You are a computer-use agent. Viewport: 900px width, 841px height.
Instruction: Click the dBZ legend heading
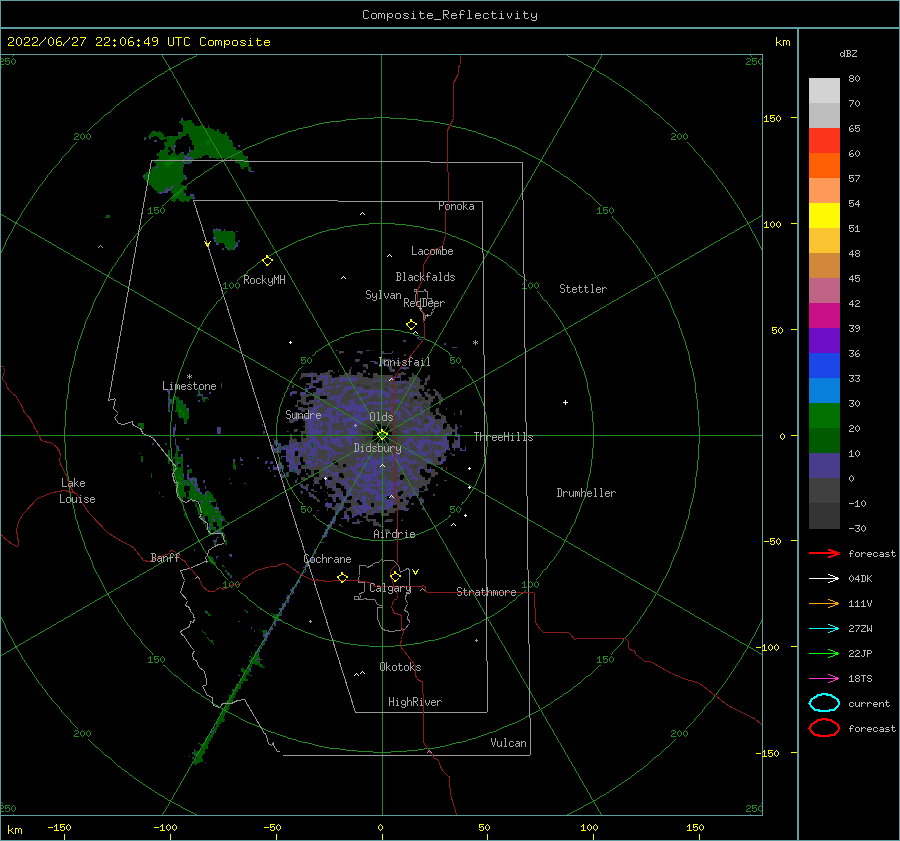pos(848,53)
